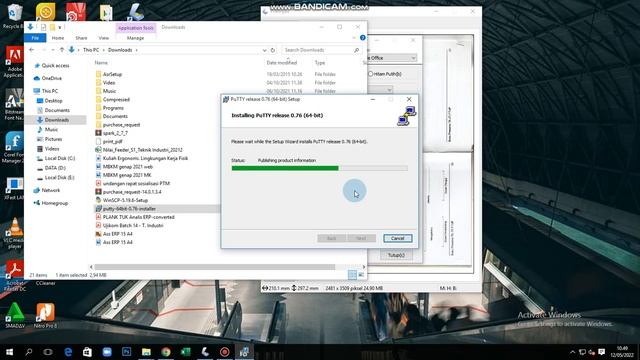
Task: Select the print_pdf file
Action: click(112, 141)
